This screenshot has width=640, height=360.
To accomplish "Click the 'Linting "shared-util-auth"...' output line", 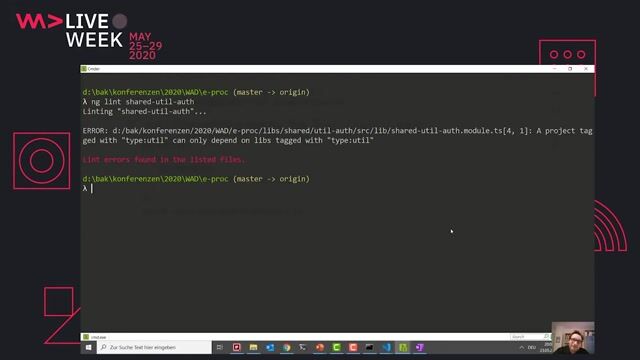I will 144,111.
